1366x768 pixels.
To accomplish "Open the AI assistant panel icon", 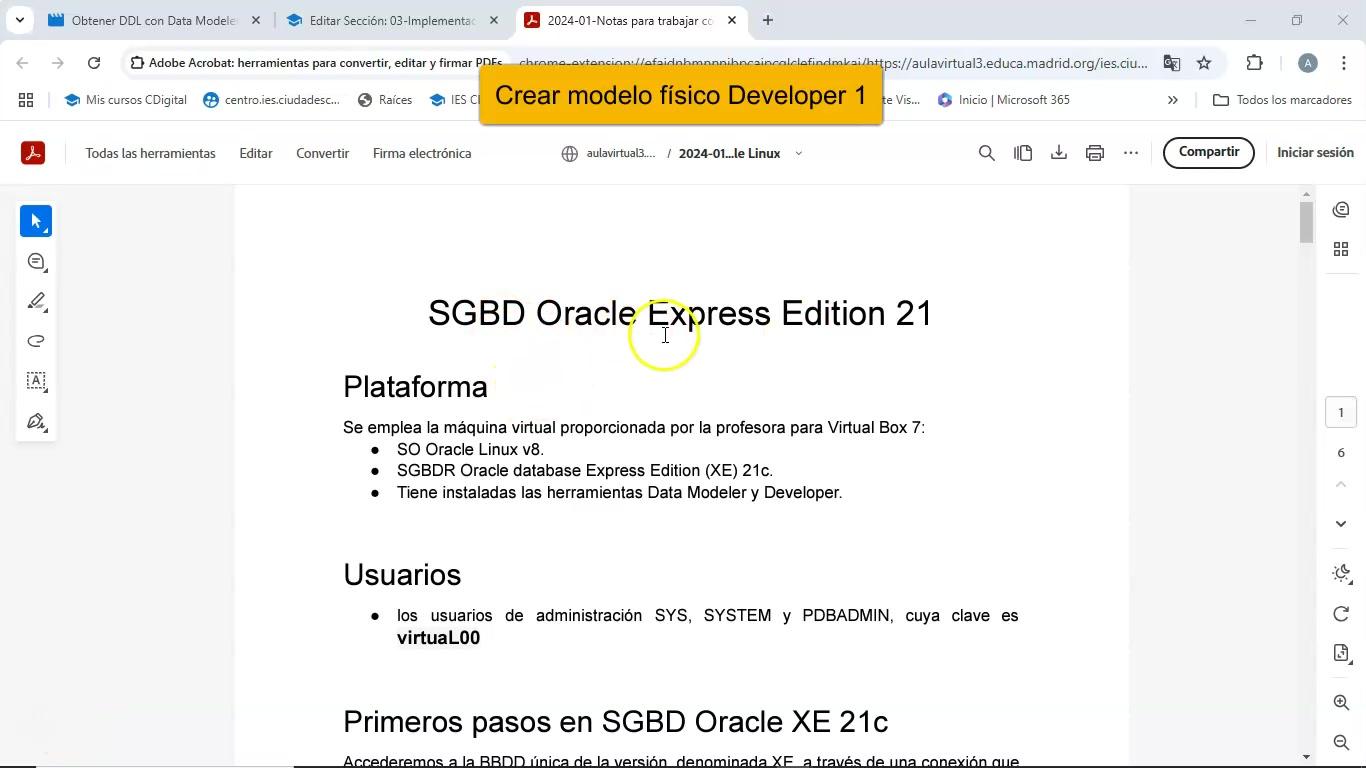I will (x=1341, y=209).
